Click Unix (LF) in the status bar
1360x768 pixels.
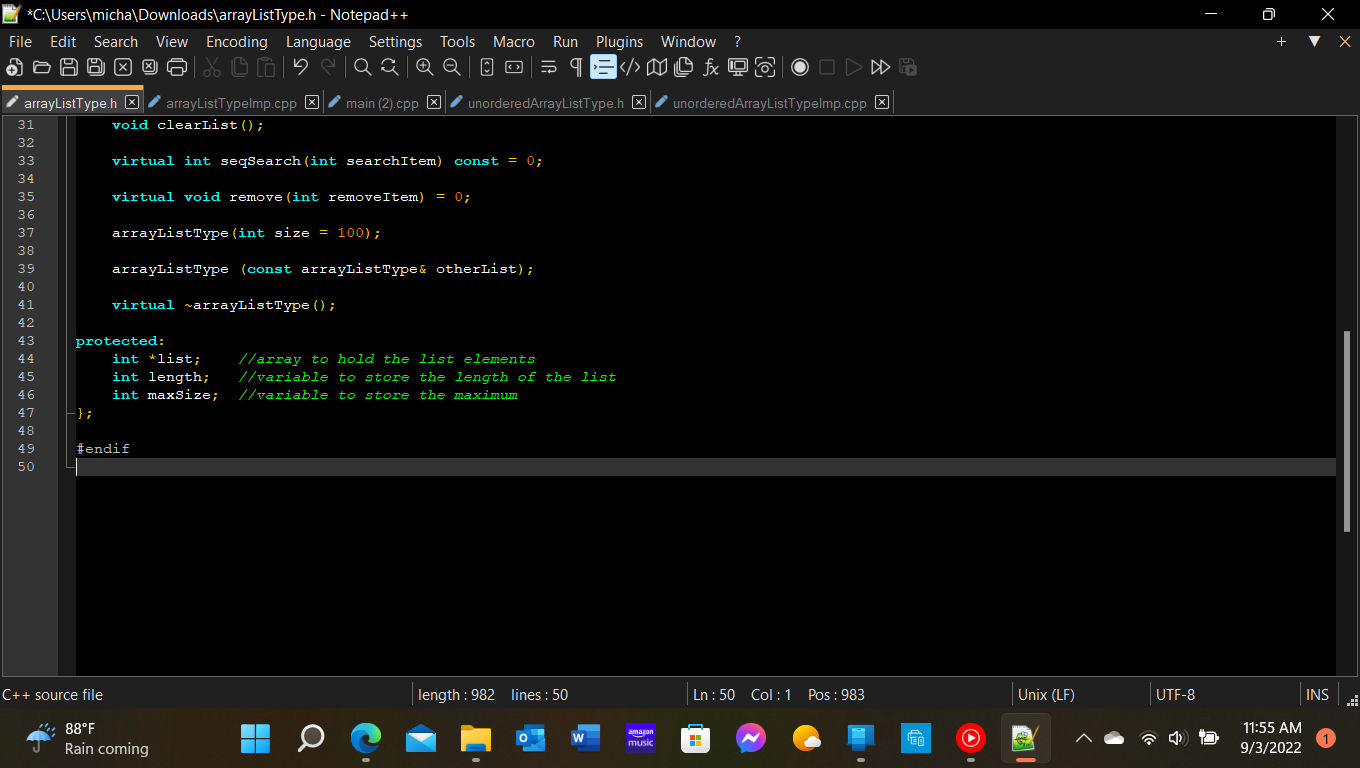pyautogui.click(x=1046, y=694)
